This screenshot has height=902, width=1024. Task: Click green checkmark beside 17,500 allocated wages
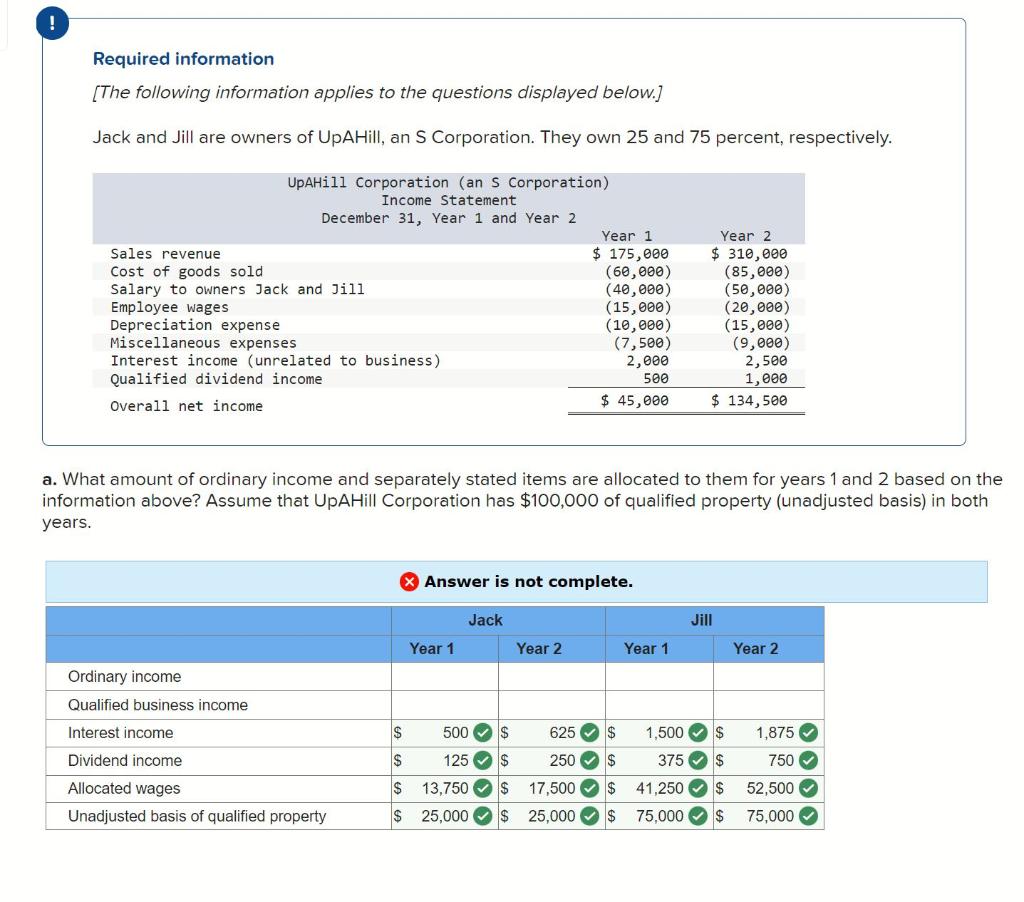point(590,788)
